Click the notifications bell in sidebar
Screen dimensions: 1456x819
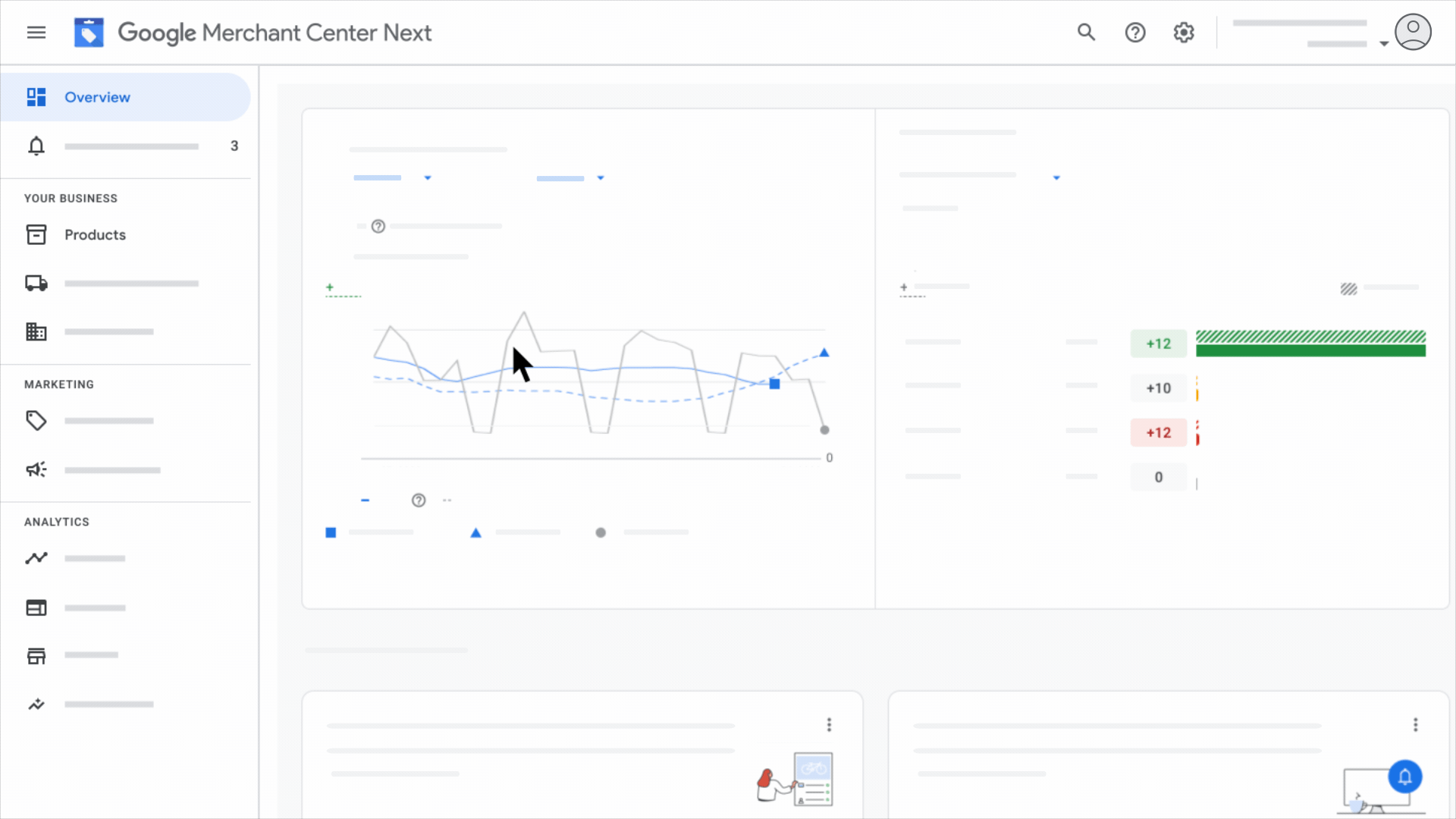click(36, 146)
